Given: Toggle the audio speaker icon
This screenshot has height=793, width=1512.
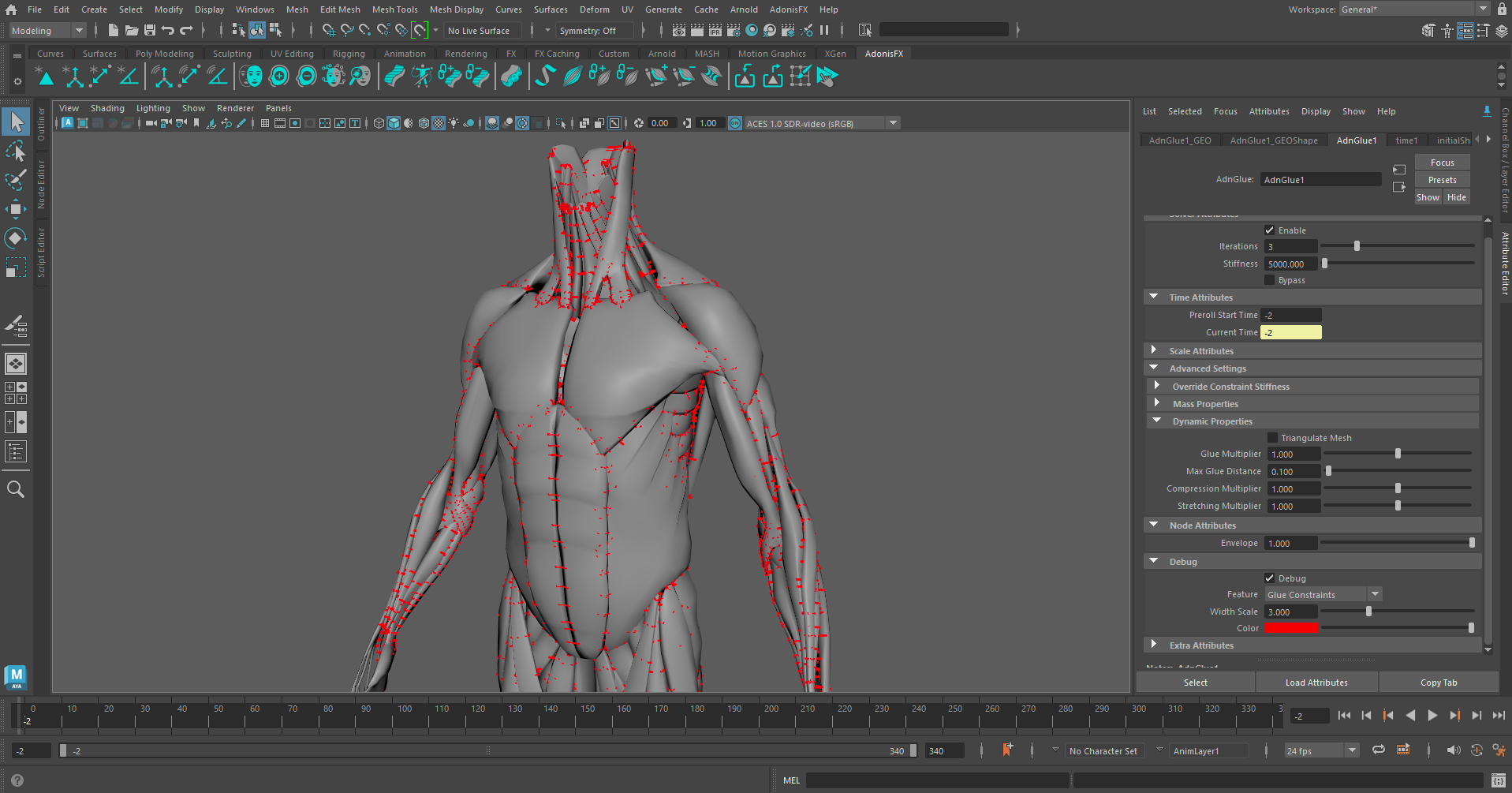Looking at the screenshot, I should click(x=1453, y=750).
